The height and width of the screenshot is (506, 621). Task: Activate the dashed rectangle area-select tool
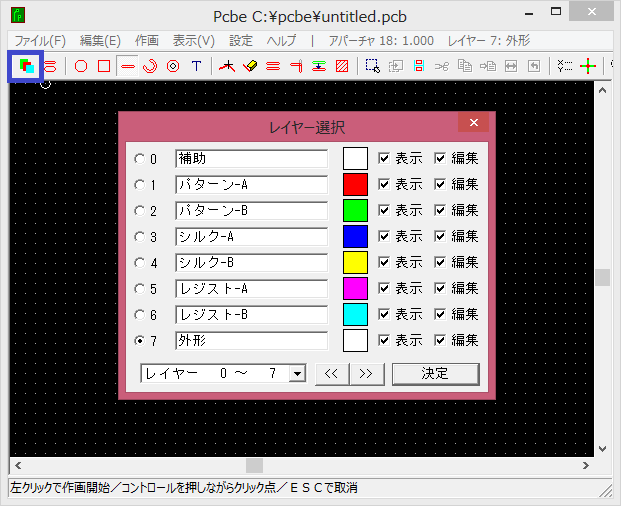pos(372,66)
